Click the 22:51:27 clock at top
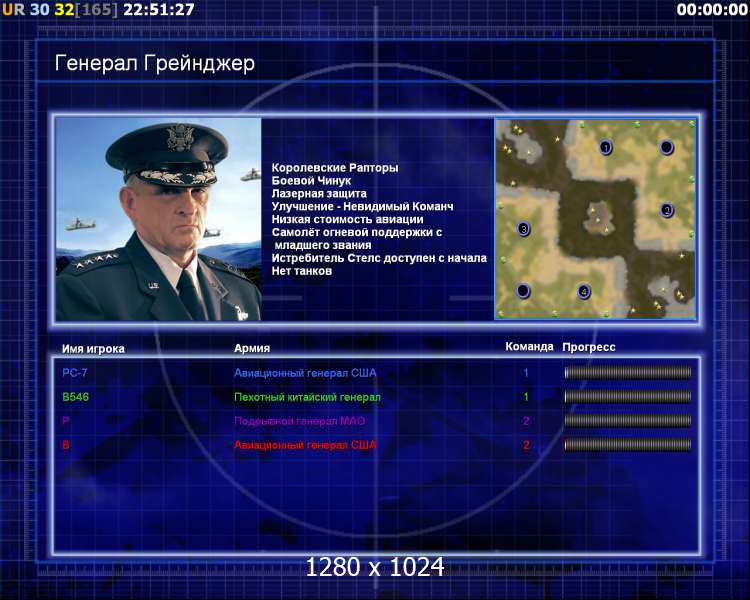Screen dimensions: 750x600 coord(159,9)
